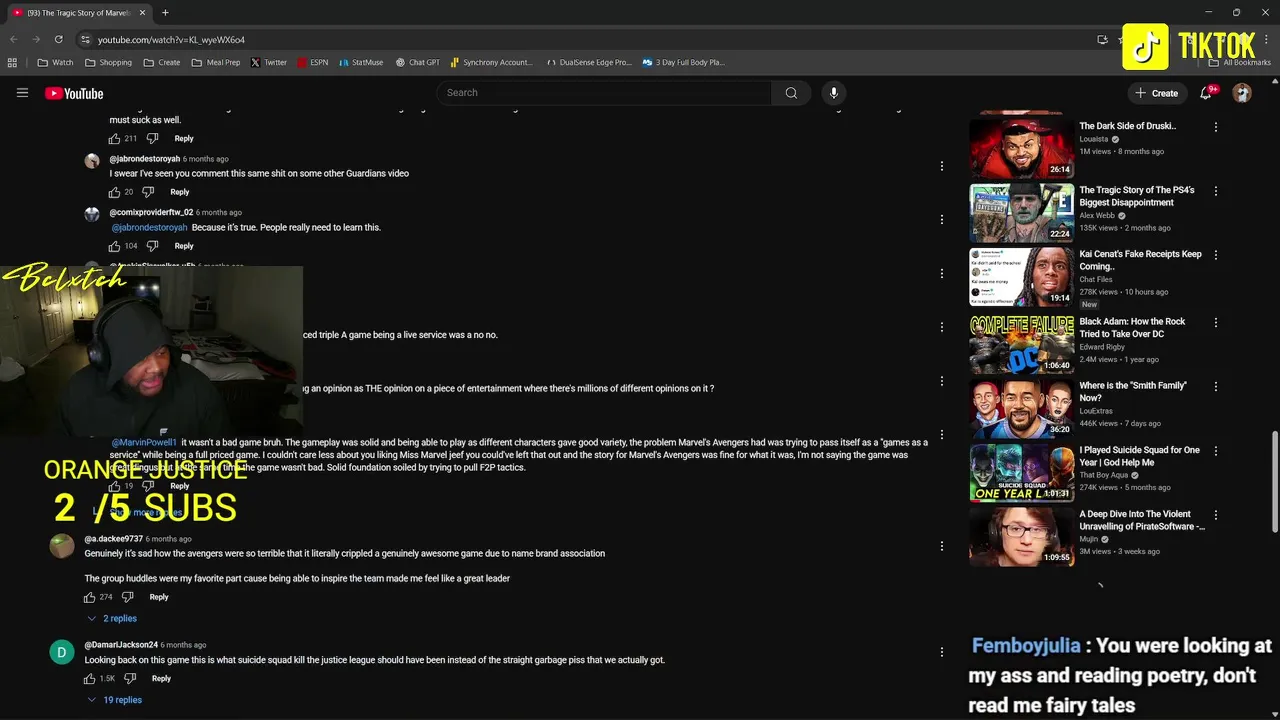Viewport: 1280px width, 720px height.
Task: Open Kai Cenat's Fake Receipts video thumbnail
Action: pos(1021,277)
